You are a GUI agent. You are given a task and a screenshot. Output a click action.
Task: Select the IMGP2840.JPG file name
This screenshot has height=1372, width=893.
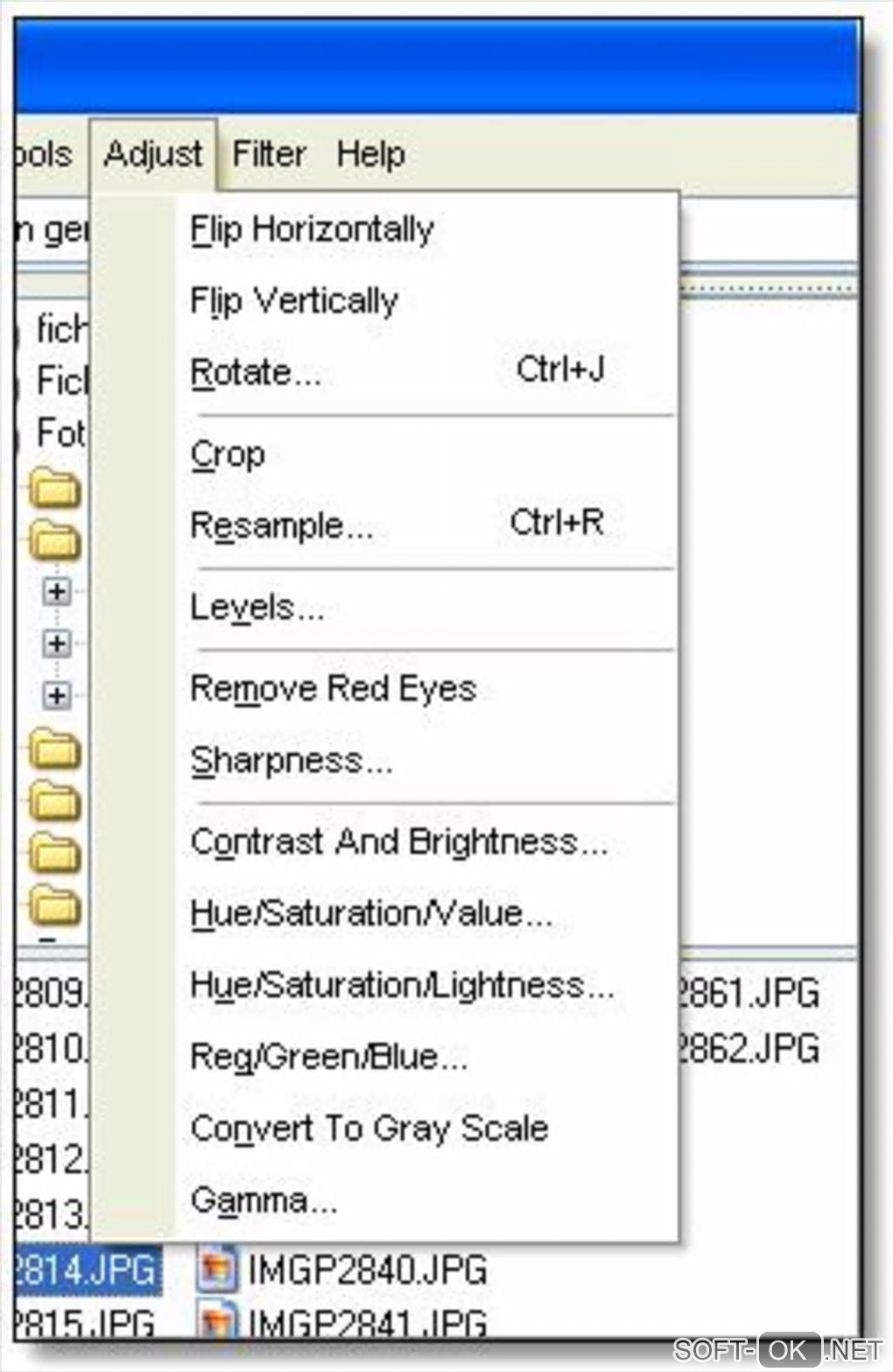367,1269
